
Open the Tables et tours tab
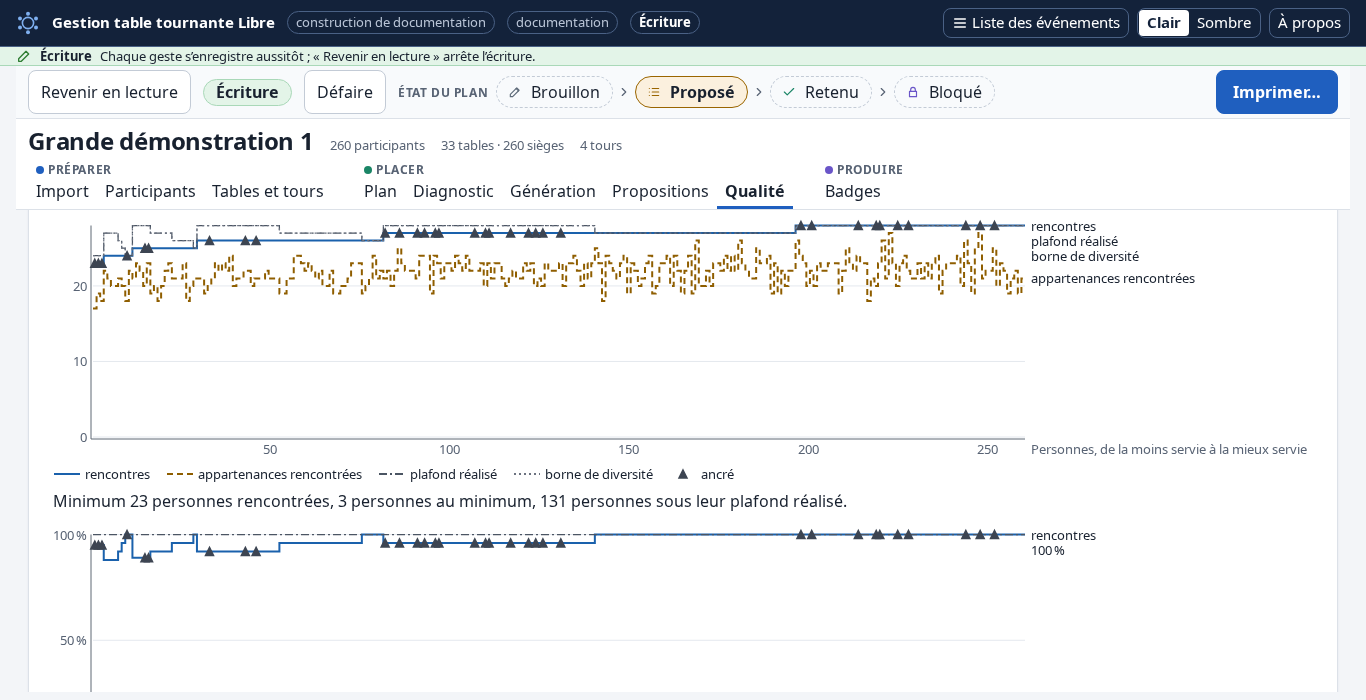click(268, 191)
